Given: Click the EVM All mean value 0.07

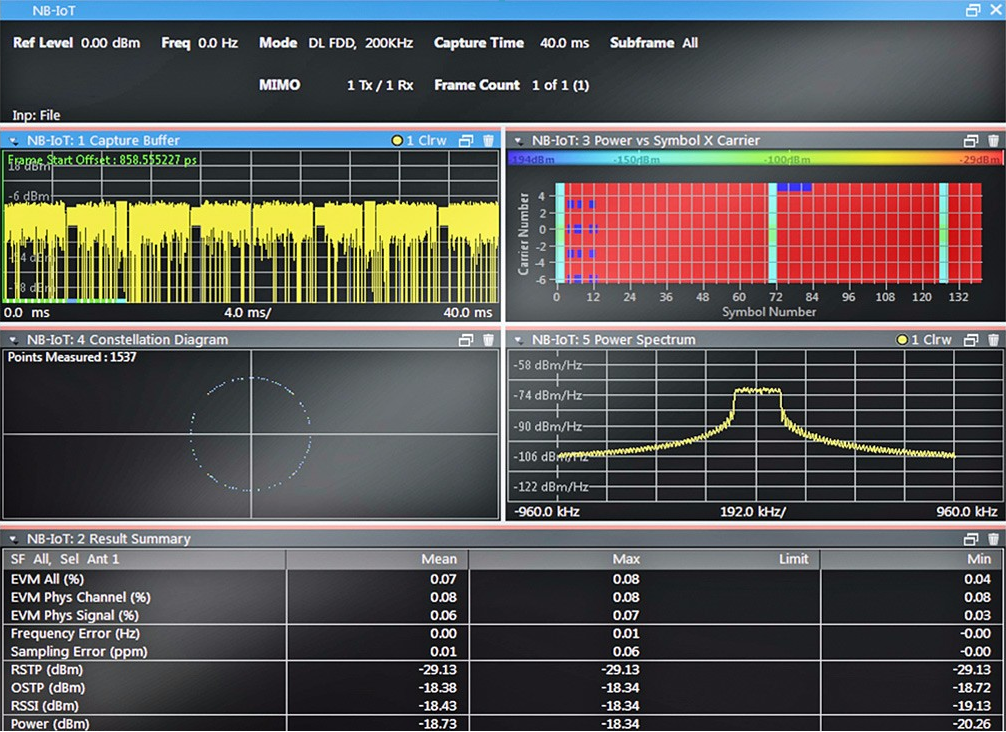Looking at the screenshot, I should coord(443,579).
